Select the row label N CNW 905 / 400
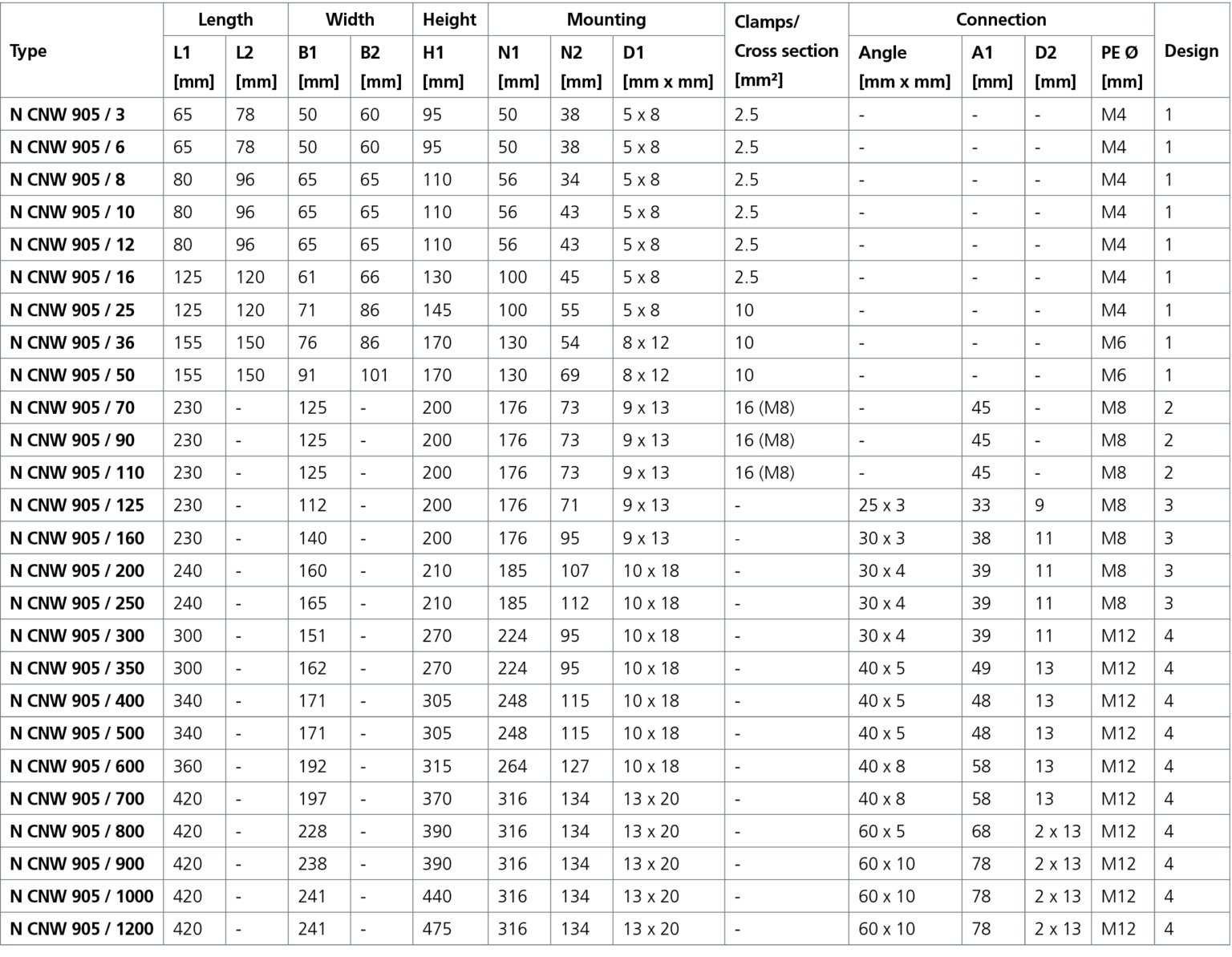Image resolution: width=1232 pixels, height=957 pixels. [x=77, y=701]
